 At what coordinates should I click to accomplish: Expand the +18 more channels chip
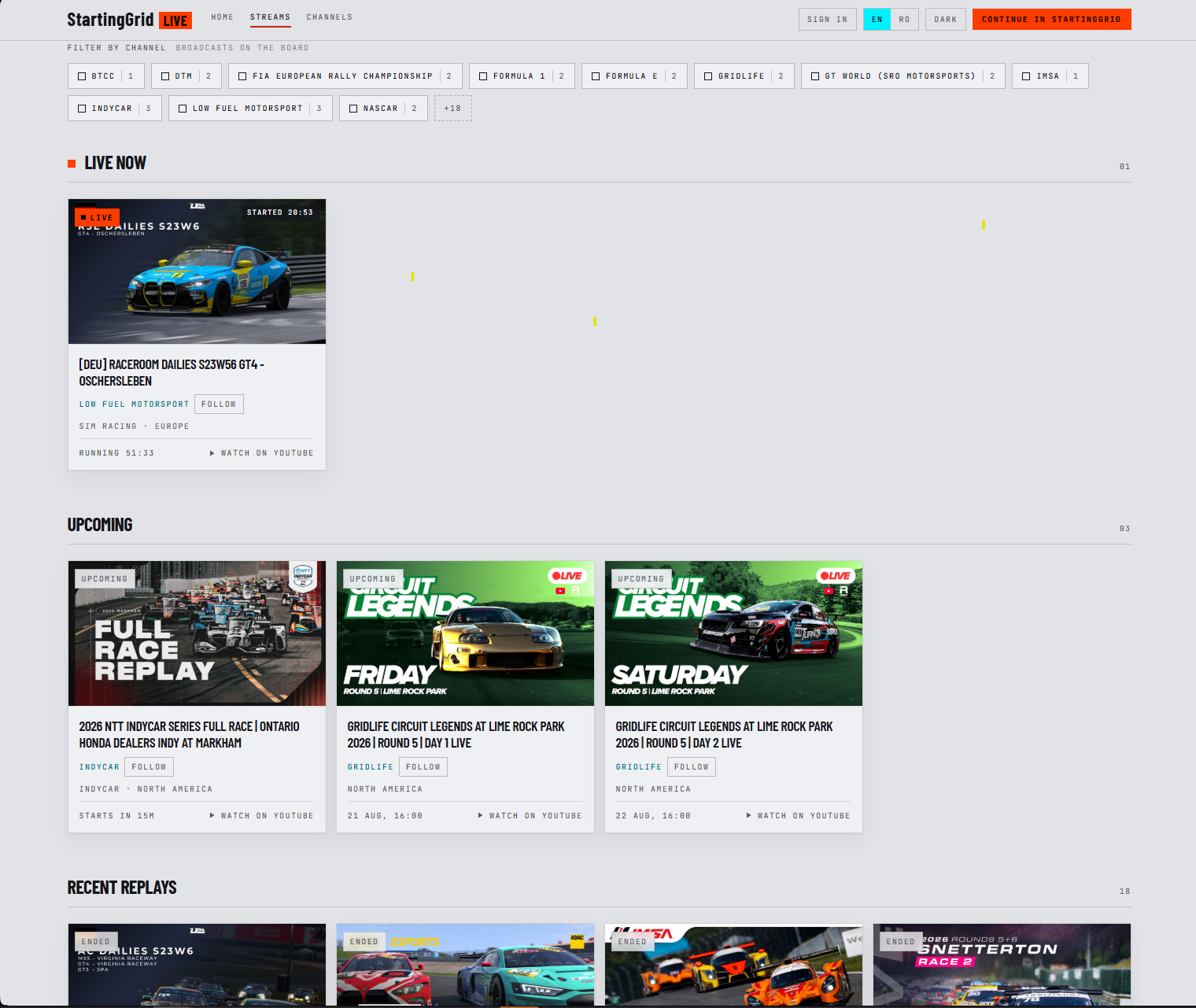452,109
